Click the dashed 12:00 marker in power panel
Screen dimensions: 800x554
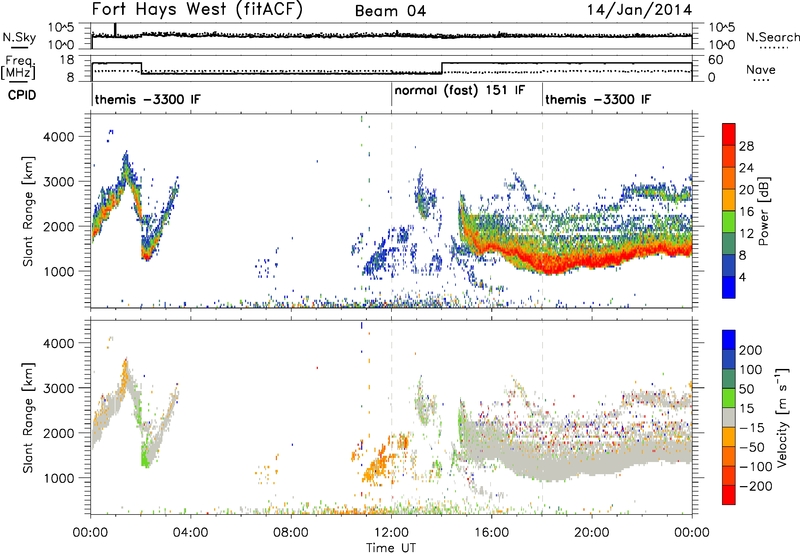click(x=392, y=211)
